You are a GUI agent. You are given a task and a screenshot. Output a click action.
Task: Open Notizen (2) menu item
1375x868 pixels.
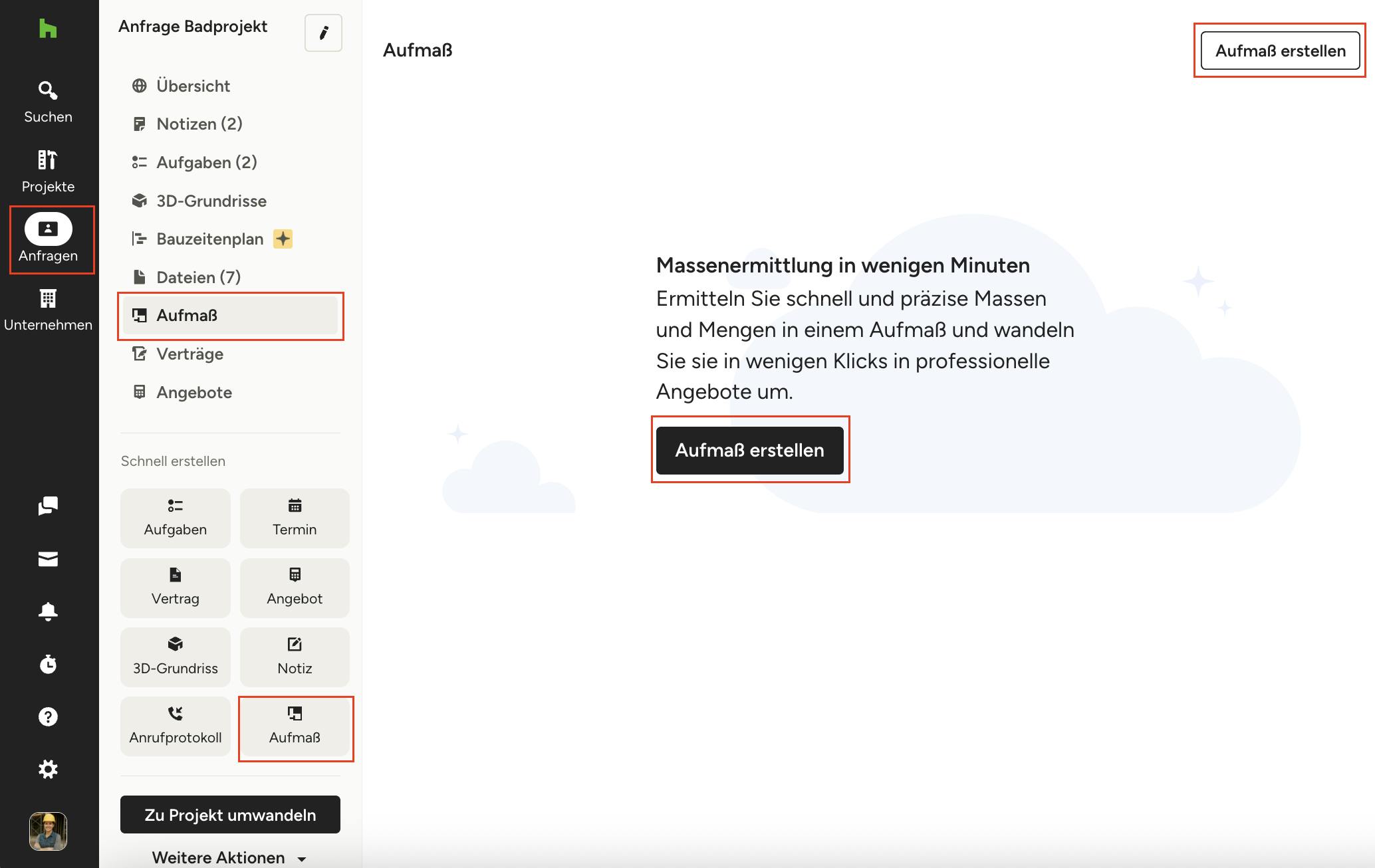199,124
